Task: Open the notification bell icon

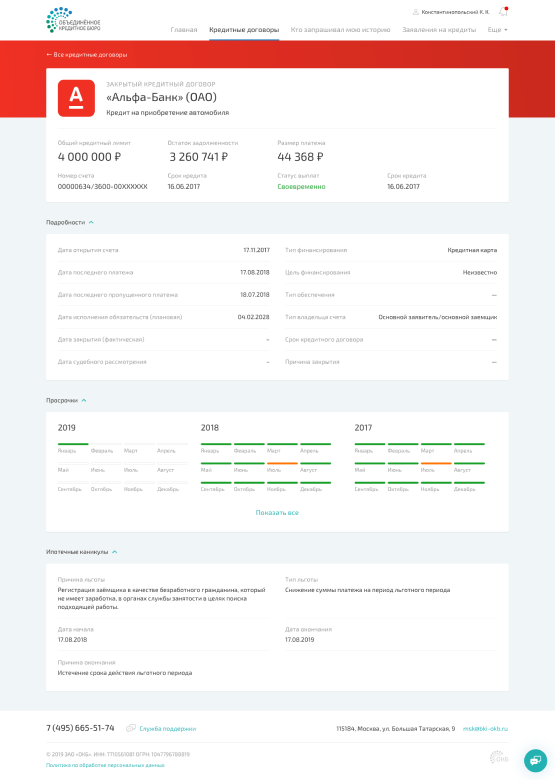Action: [x=503, y=11]
